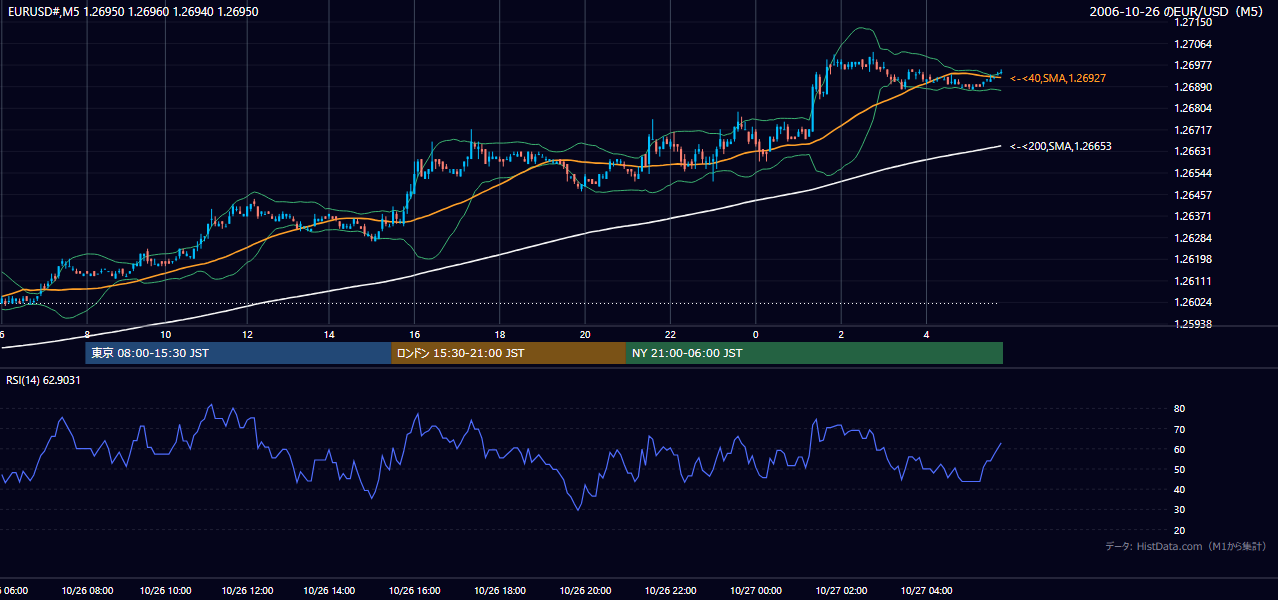Click the 10/26 16:00 time axis label
Viewport: 1278px width, 600px height.
tap(415, 591)
